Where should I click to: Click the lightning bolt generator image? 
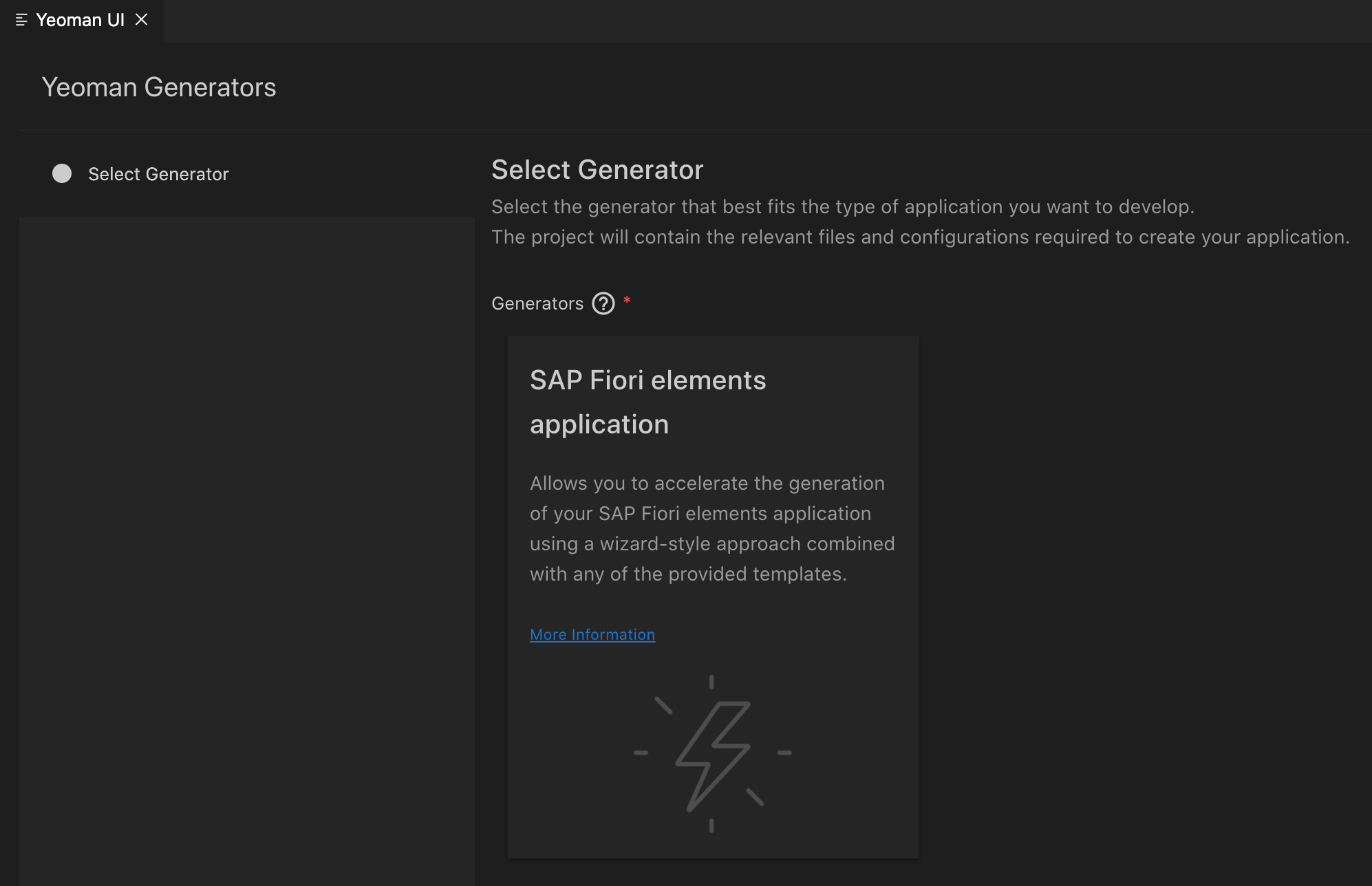coord(712,753)
